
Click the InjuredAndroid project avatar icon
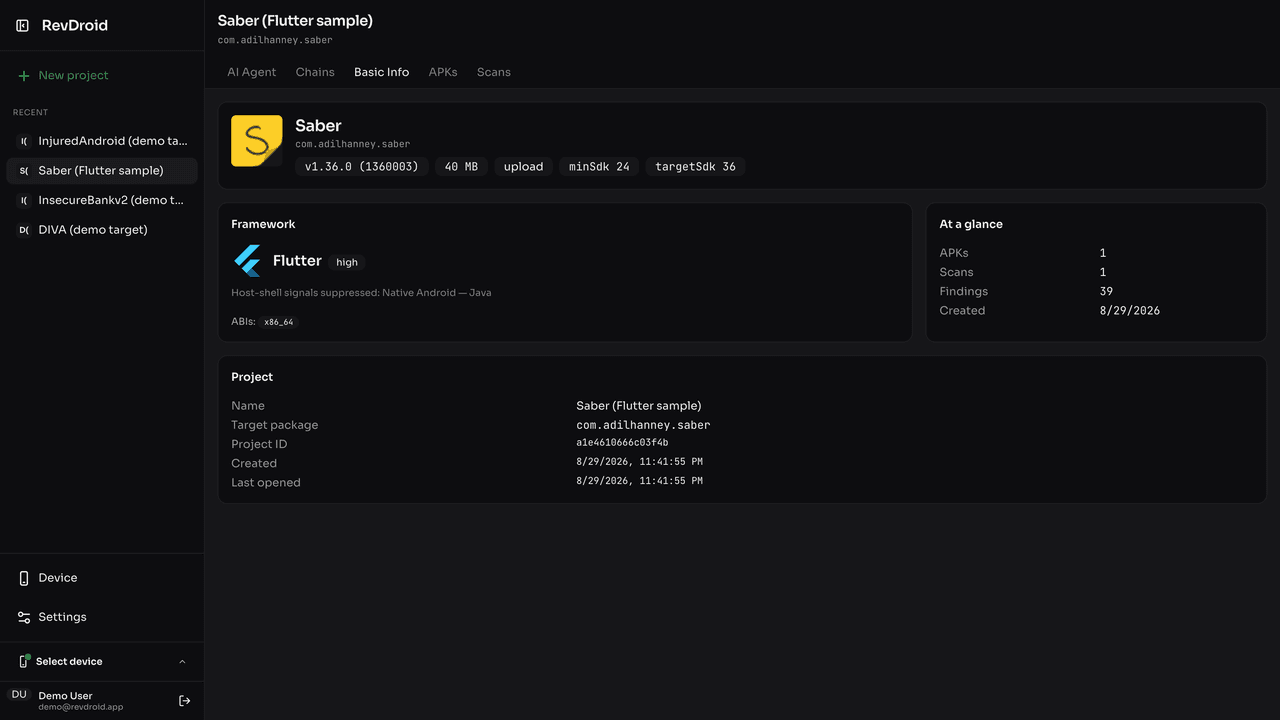24,142
